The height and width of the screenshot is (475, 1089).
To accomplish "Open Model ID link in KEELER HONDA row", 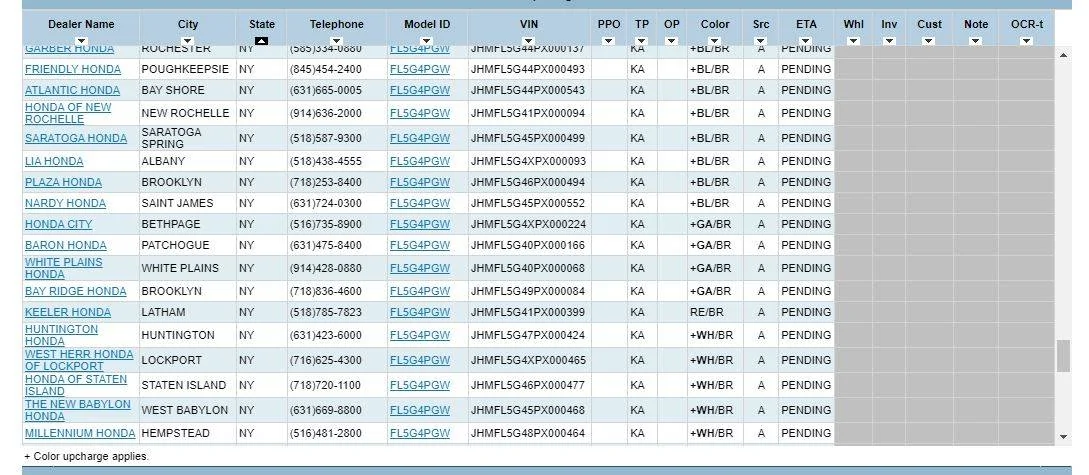I will [419, 312].
